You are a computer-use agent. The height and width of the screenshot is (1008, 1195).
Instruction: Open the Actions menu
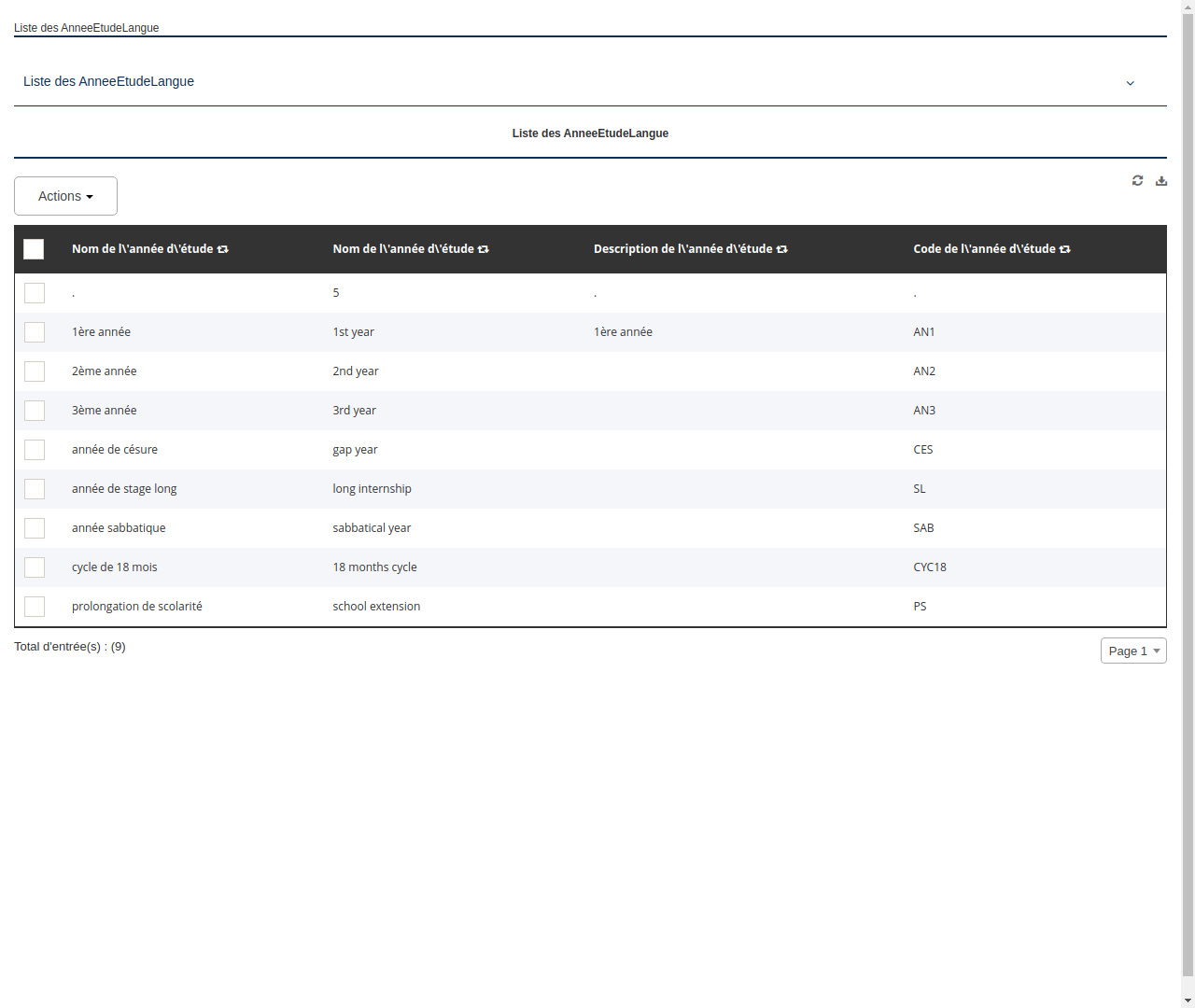65,196
